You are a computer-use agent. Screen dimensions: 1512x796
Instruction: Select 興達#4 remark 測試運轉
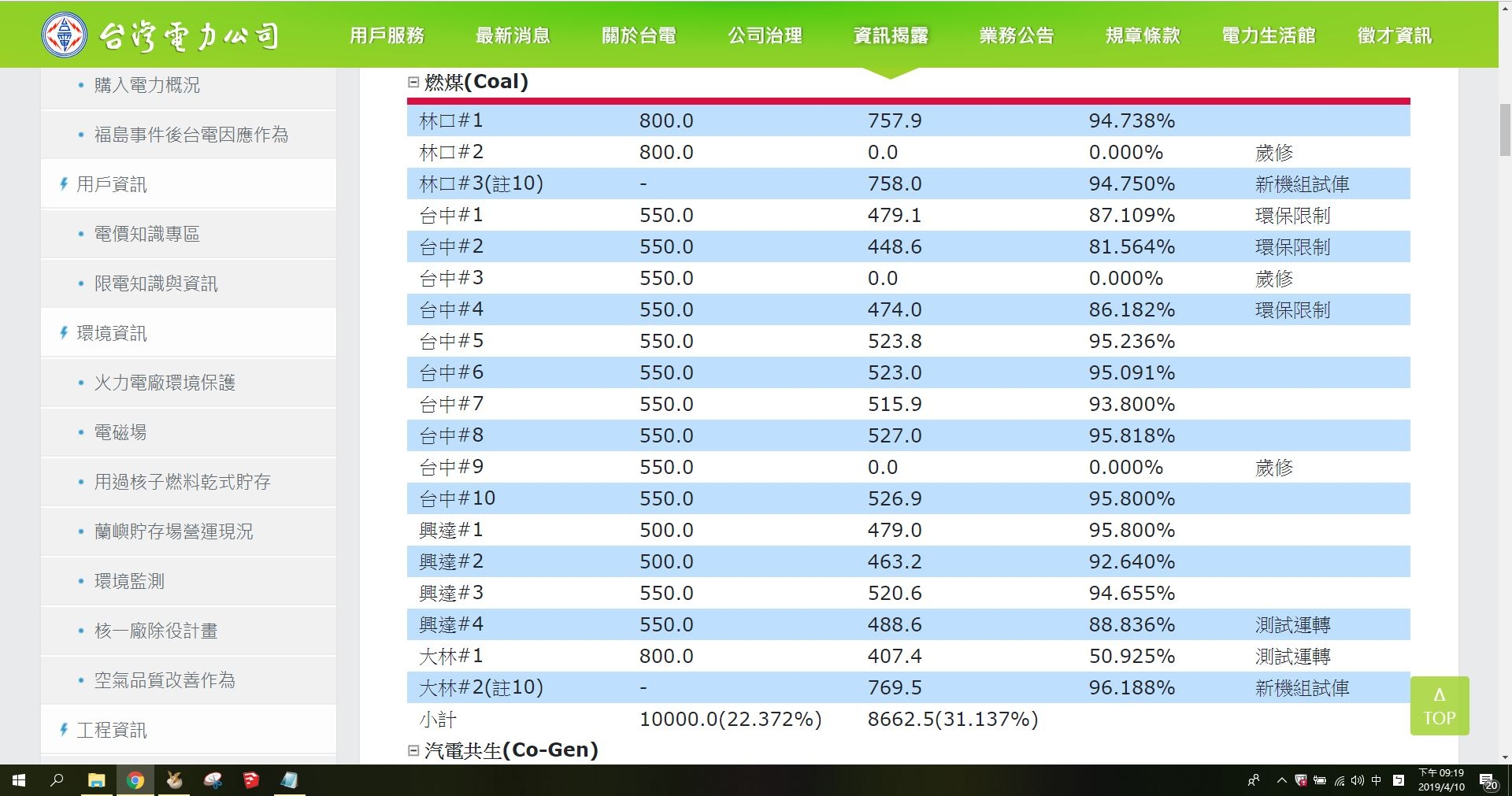(1292, 625)
